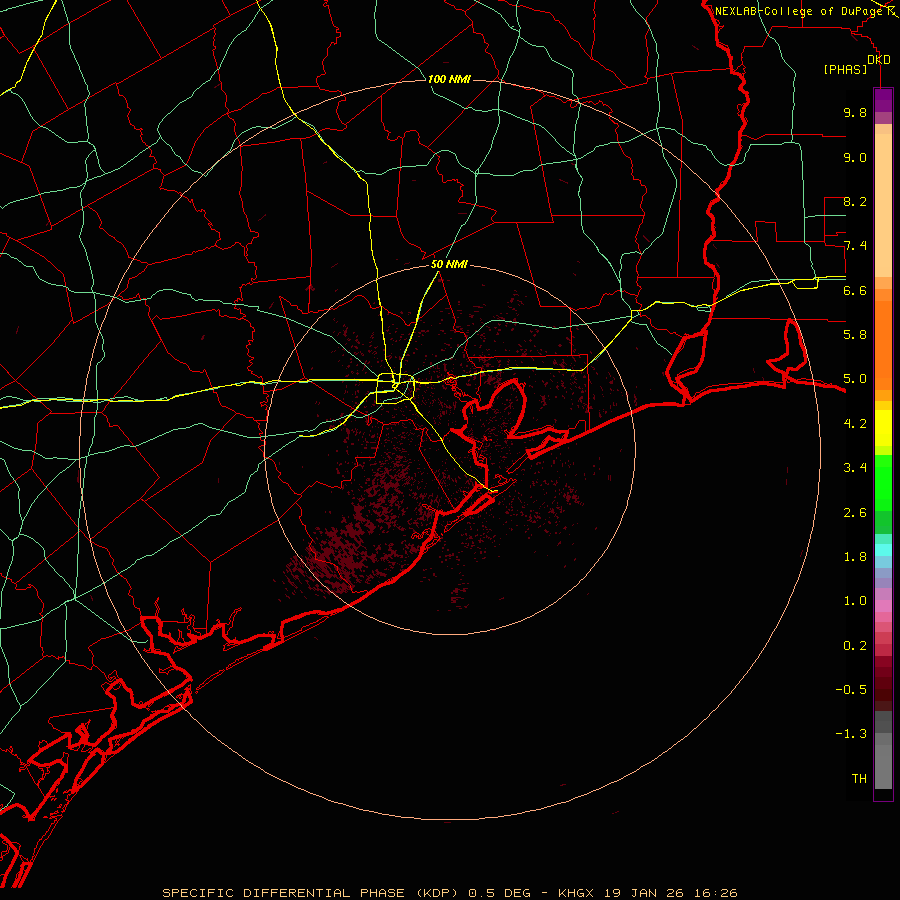The width and height of the screenshot is (900, 900).
Task: Pick the cyan band on color bar
Action: tap(883, 550)
